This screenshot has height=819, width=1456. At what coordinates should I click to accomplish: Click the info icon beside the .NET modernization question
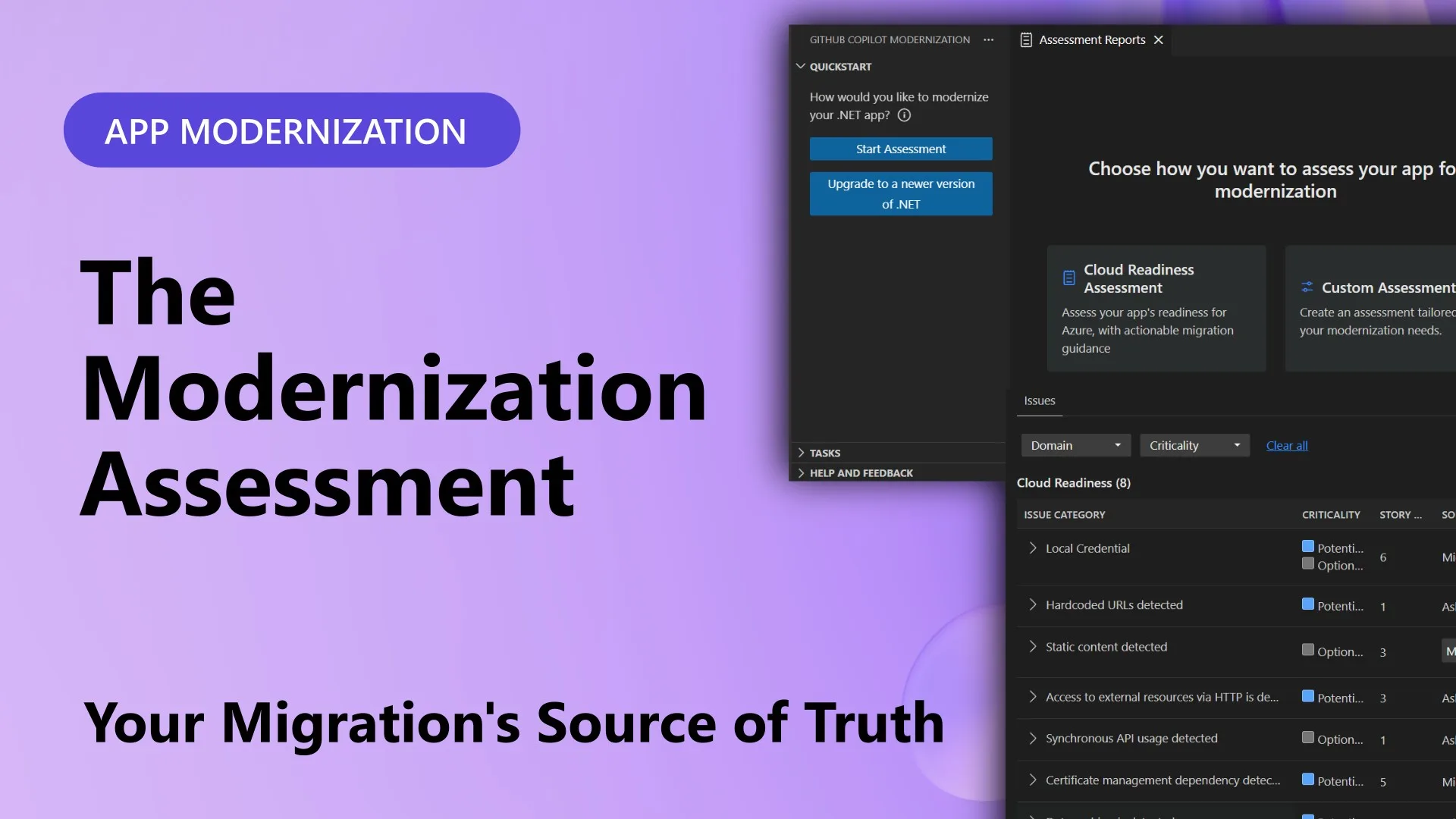[x=903, y=115]
